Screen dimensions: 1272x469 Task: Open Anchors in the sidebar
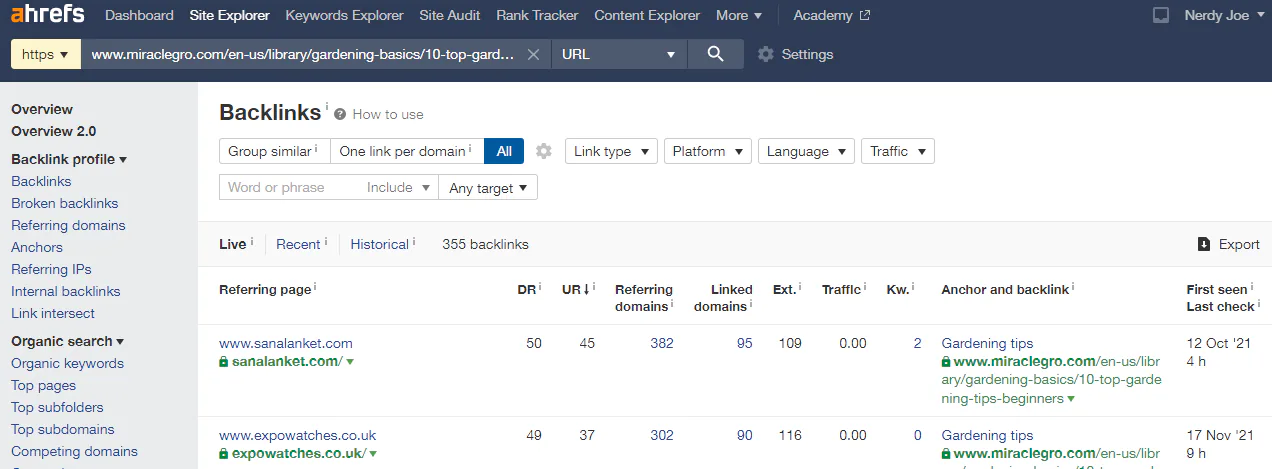(37, 247)
